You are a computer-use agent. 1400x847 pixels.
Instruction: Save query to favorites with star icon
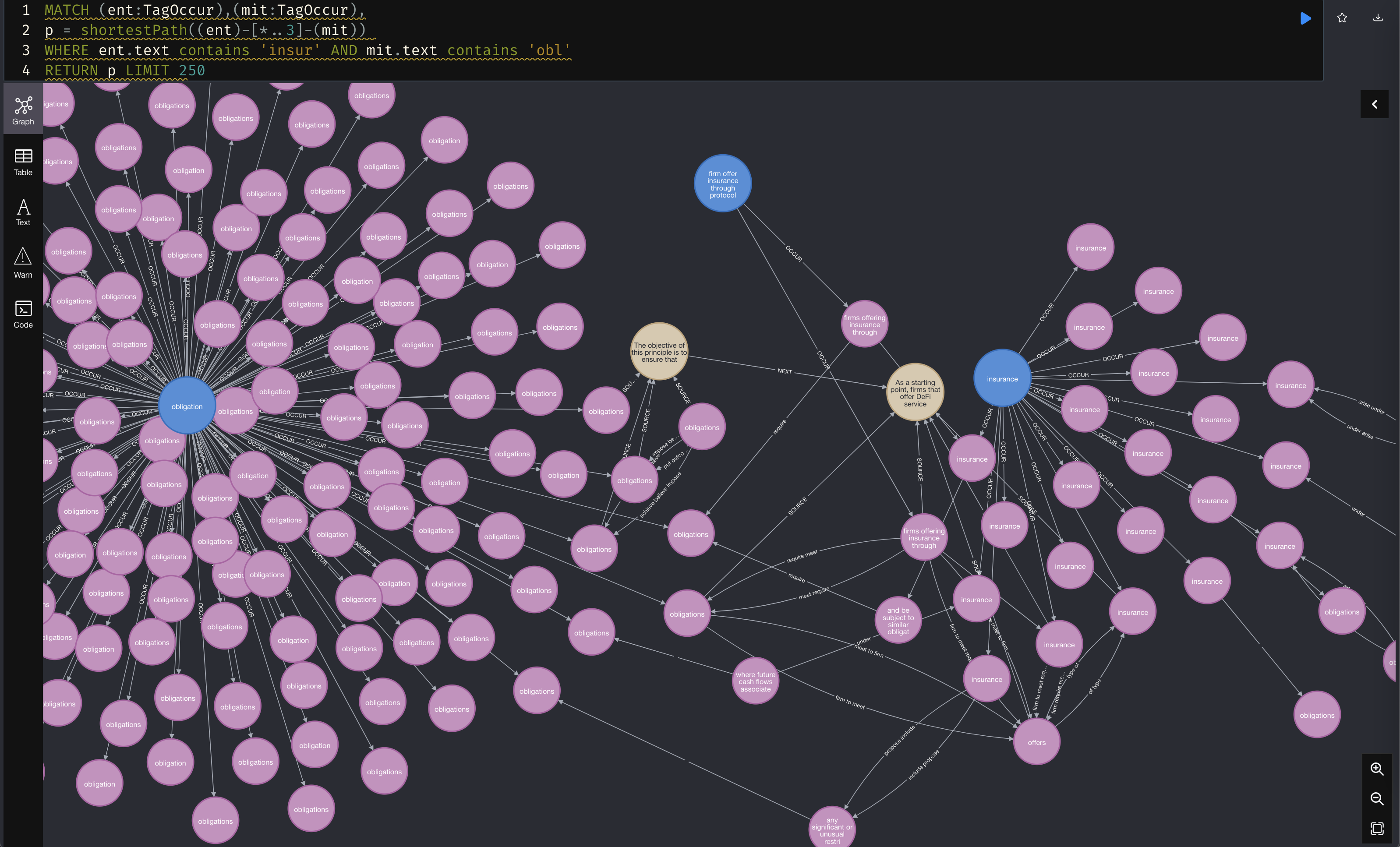click(x=1342, y=18)
